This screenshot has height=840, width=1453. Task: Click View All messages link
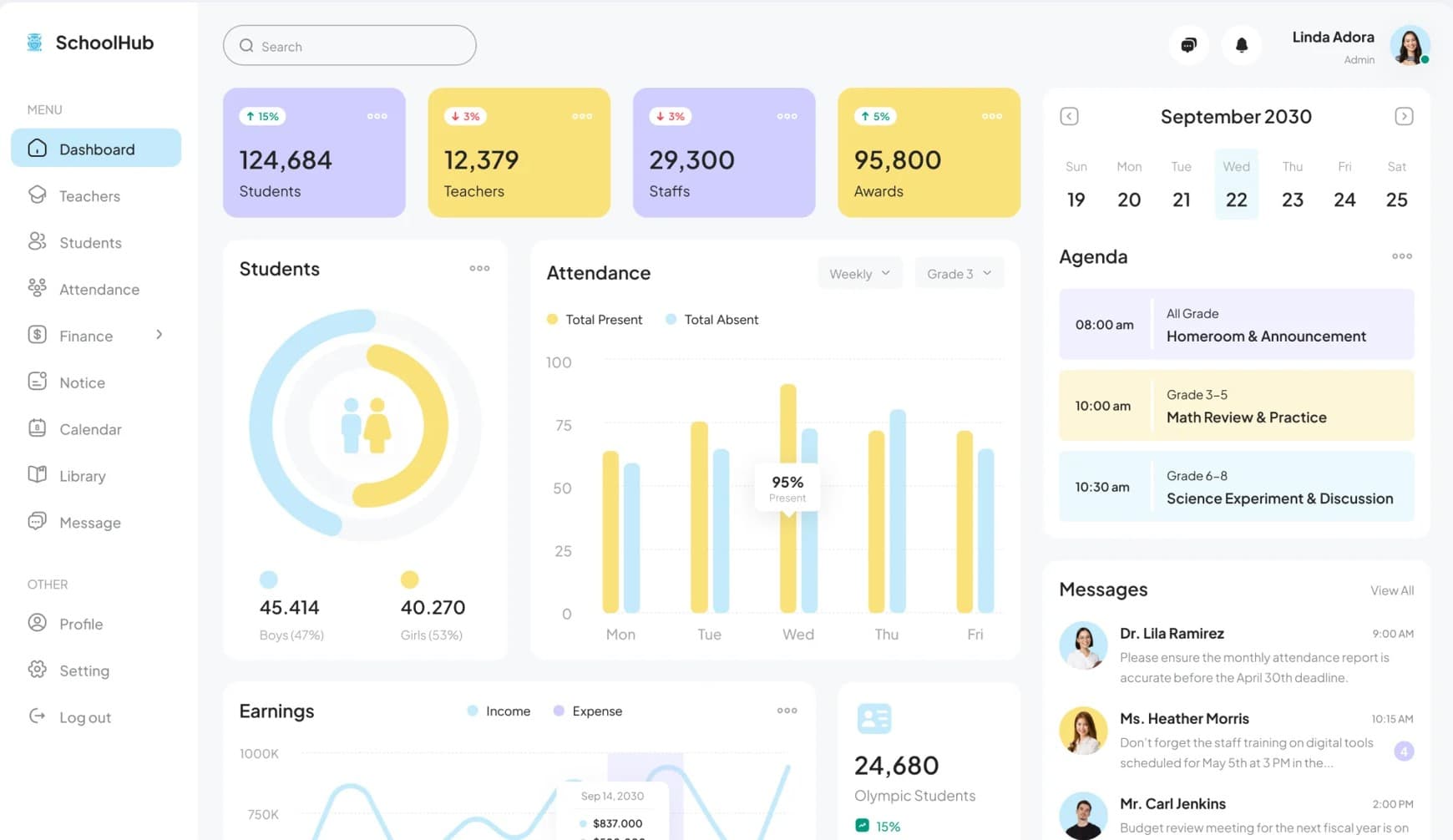[1391, 590]
